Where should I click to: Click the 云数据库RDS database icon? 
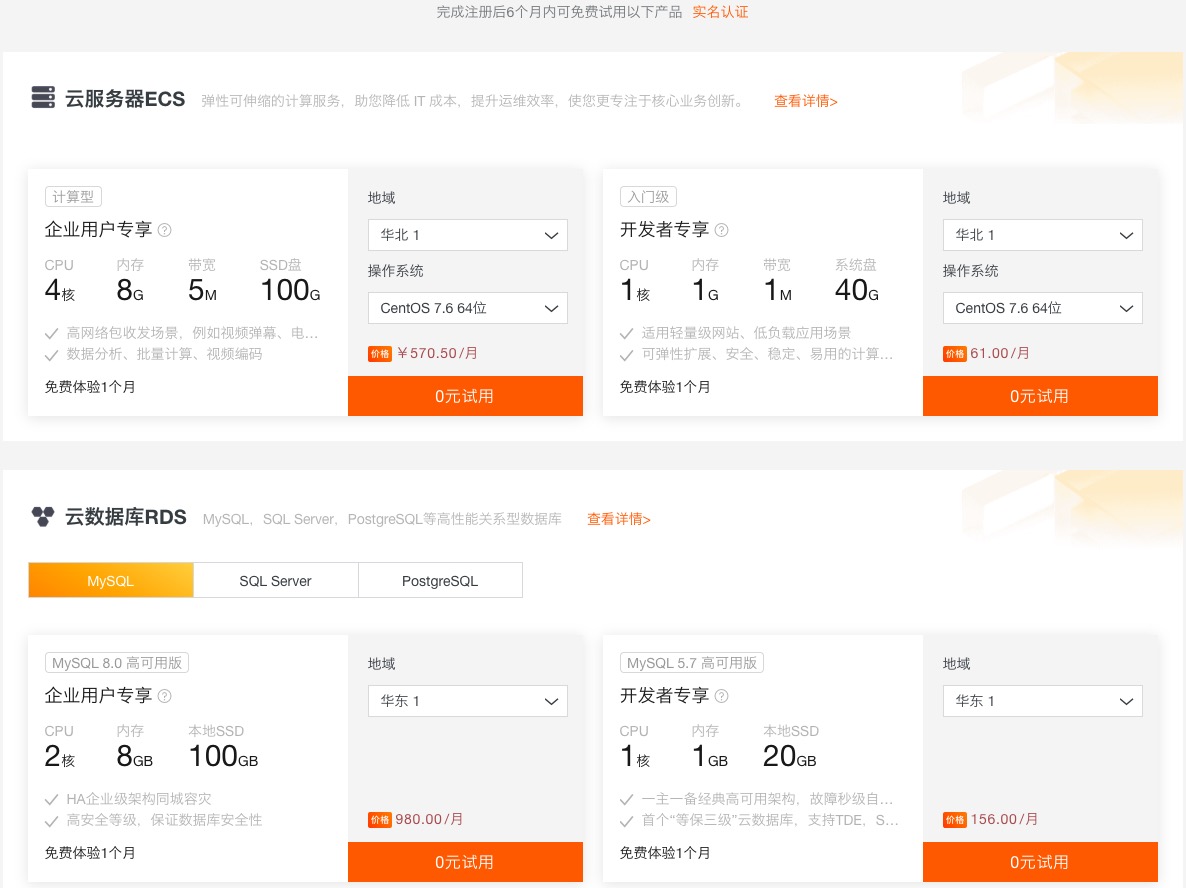pos(43,517)
